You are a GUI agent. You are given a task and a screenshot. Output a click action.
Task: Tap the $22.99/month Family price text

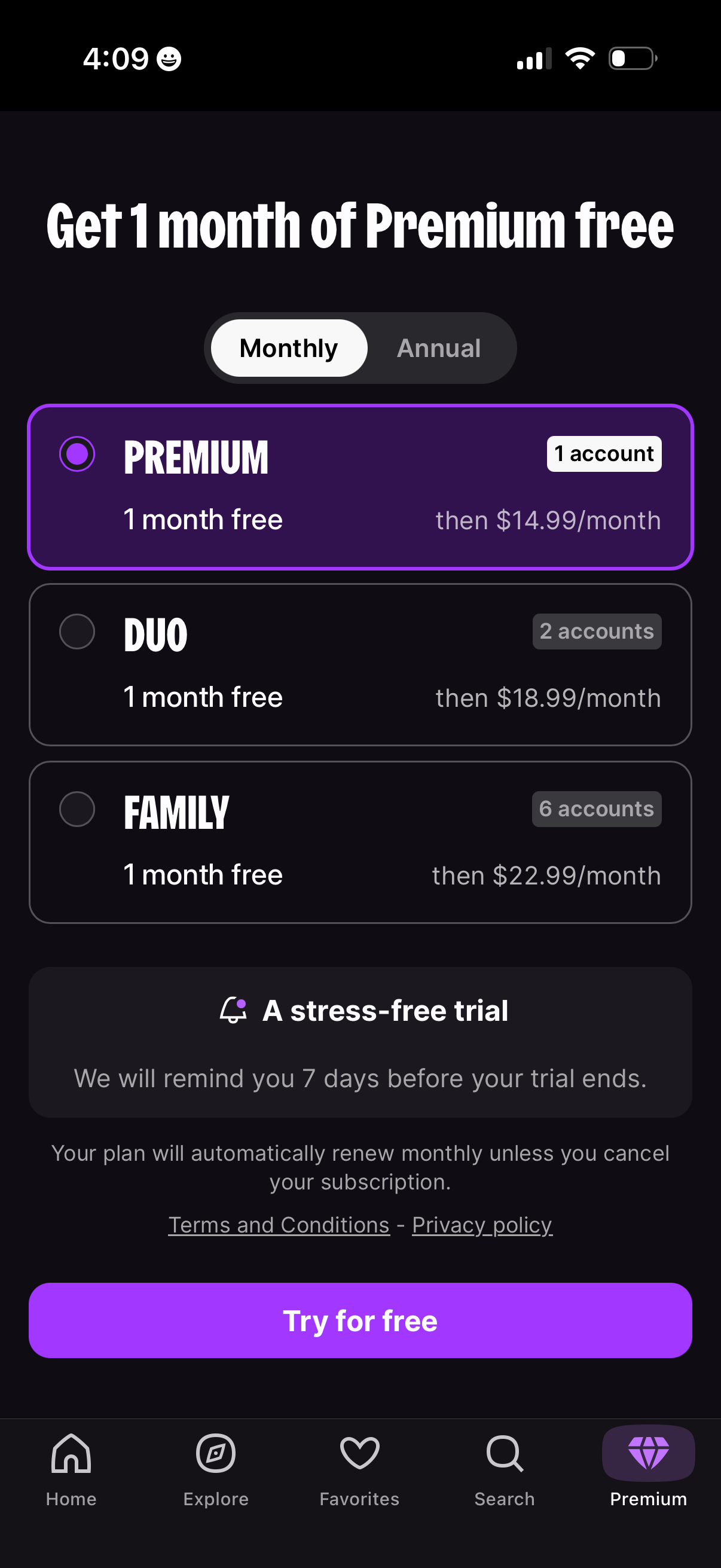click(x=546, y=876)
